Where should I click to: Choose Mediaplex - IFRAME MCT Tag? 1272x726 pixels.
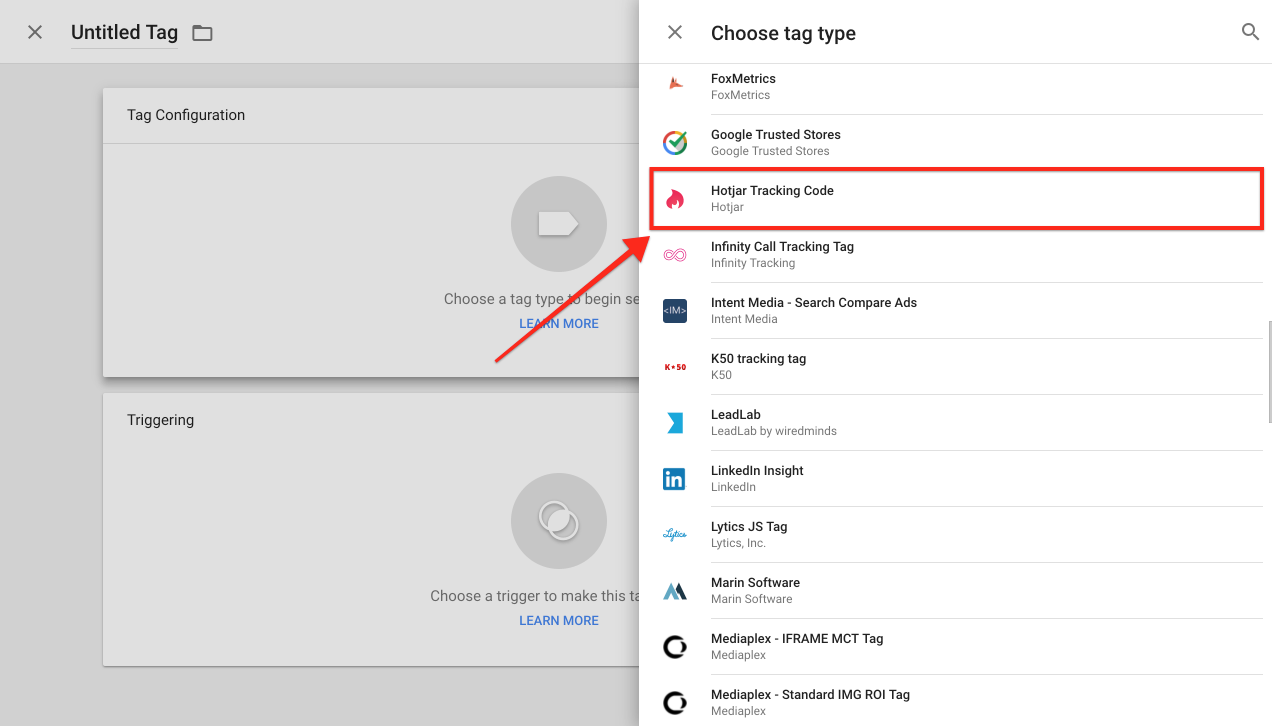[956, 646]
